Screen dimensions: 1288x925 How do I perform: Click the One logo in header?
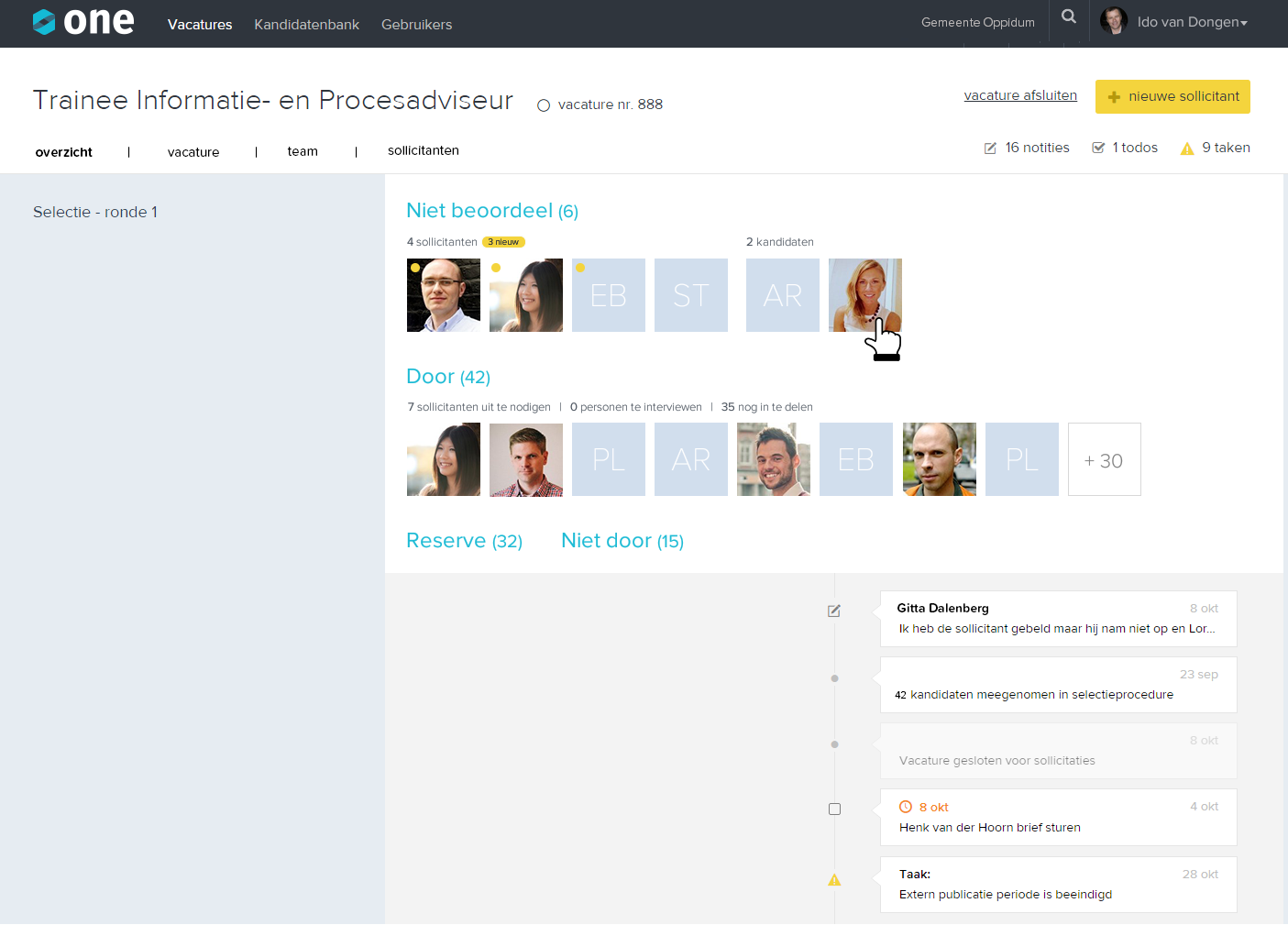pos(83,22)
